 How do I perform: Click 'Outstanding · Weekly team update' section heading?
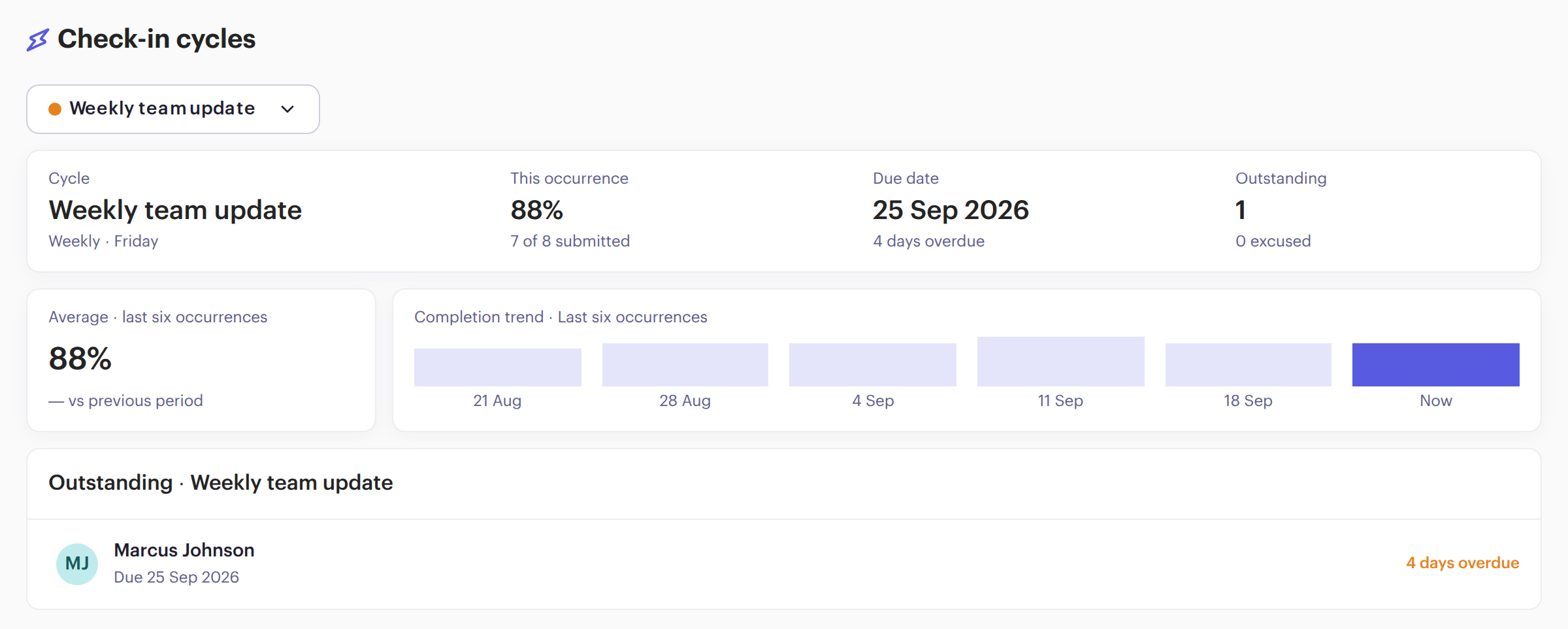(221, 483)
